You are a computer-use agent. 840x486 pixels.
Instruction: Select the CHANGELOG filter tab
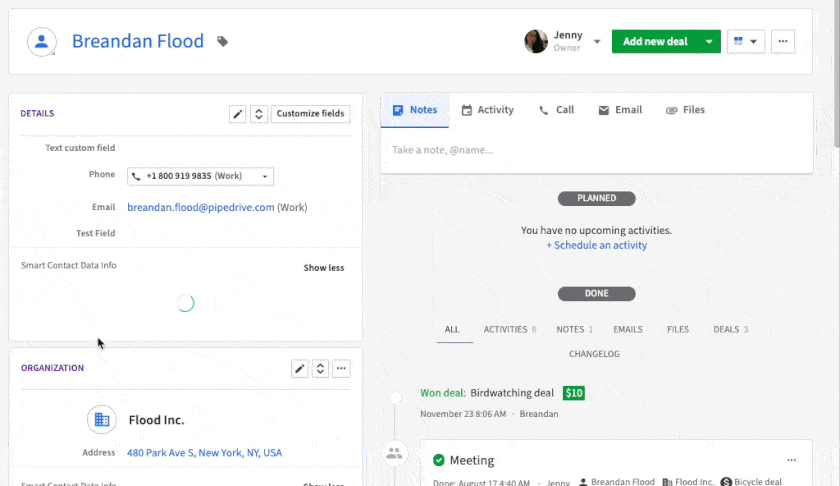(x=594, y=354)
